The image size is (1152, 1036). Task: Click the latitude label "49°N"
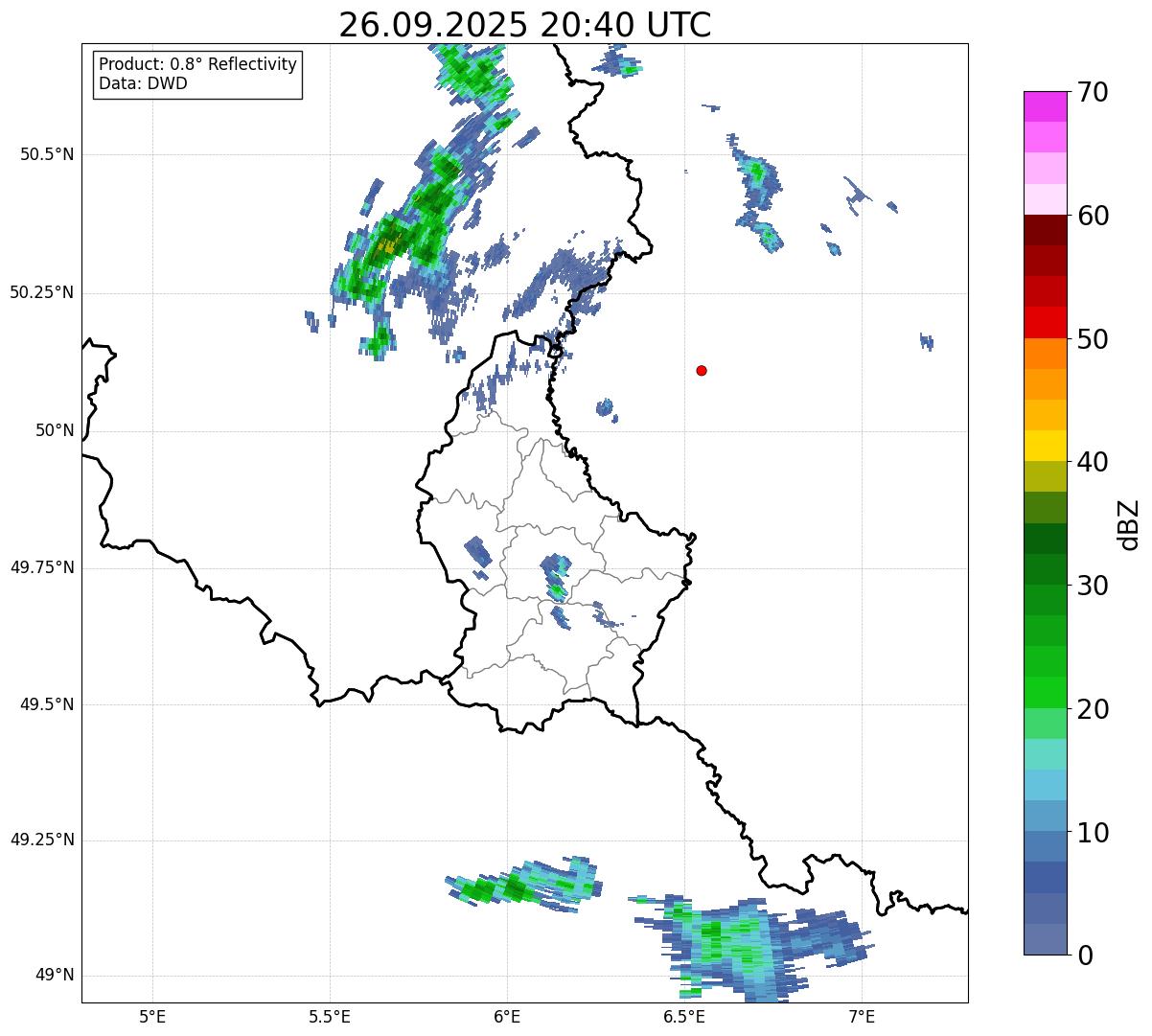click(55, 976)
